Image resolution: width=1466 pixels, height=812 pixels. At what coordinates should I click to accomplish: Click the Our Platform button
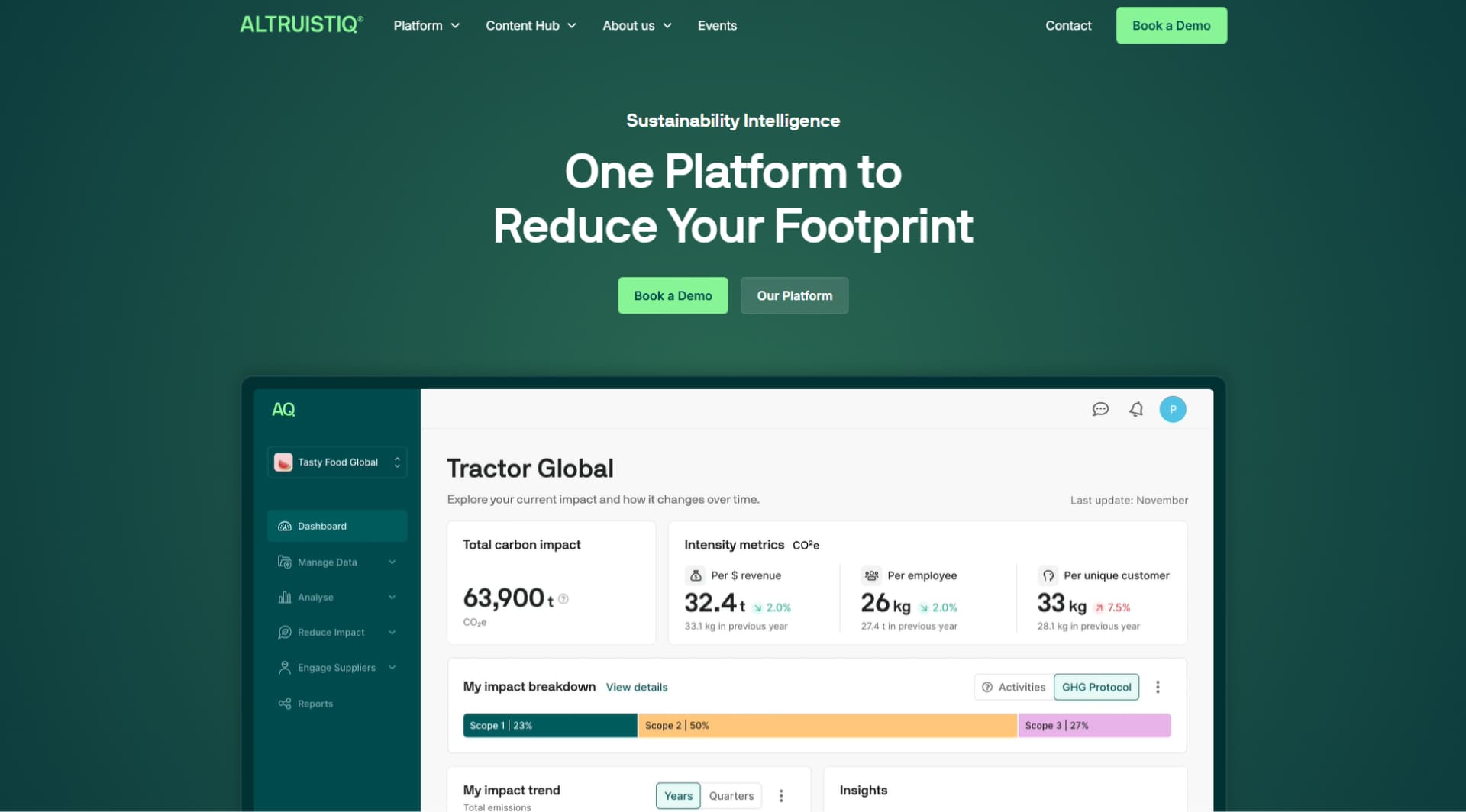(794, 295)
